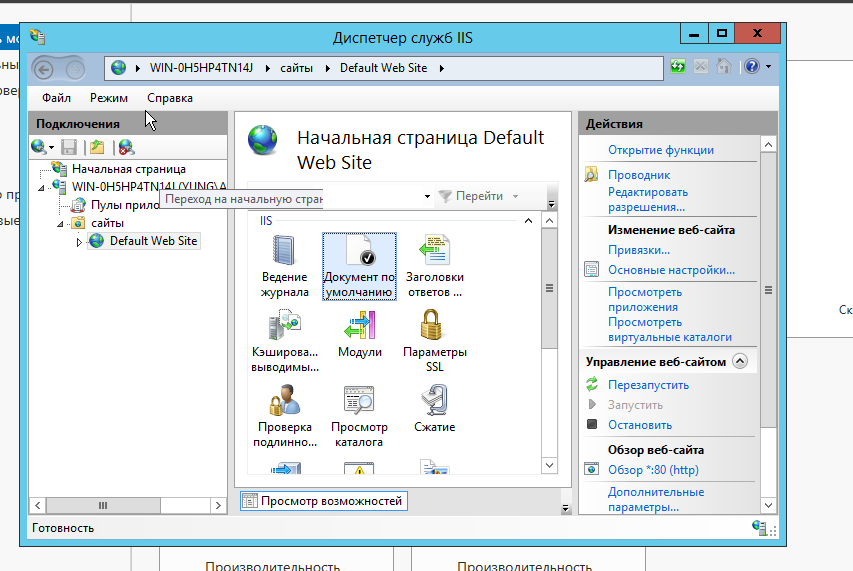The image size is (853, 571).
Task: Open the Сжатие feature
Action: point(434,409)
